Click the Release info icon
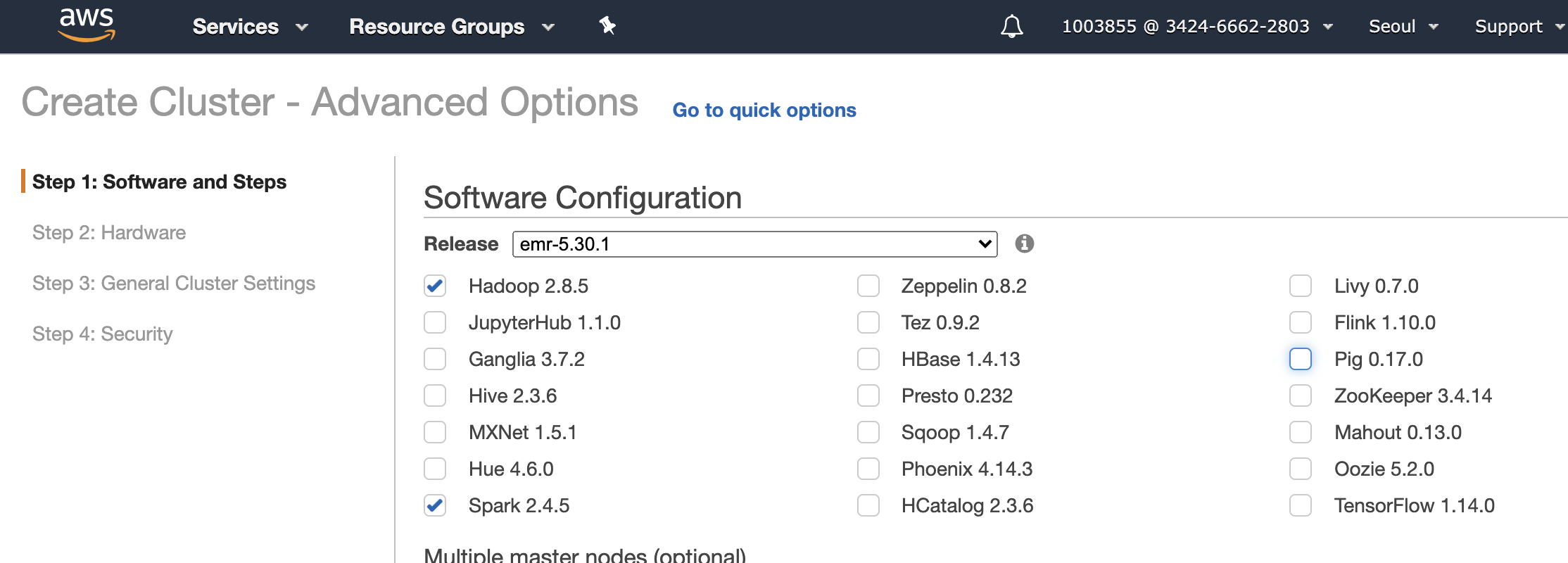Image resolution: width=1568 pixels, height=563 pixels. [1025, 243]
